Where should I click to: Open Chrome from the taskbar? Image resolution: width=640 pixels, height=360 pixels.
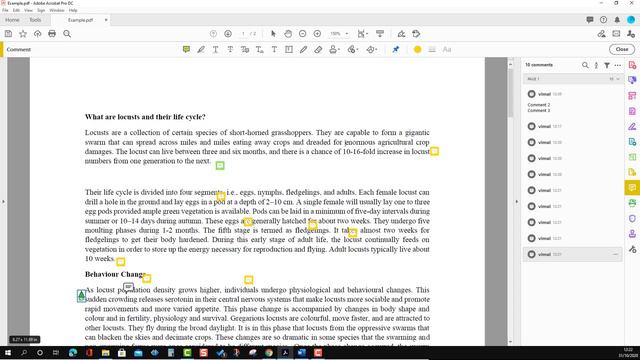269,353
